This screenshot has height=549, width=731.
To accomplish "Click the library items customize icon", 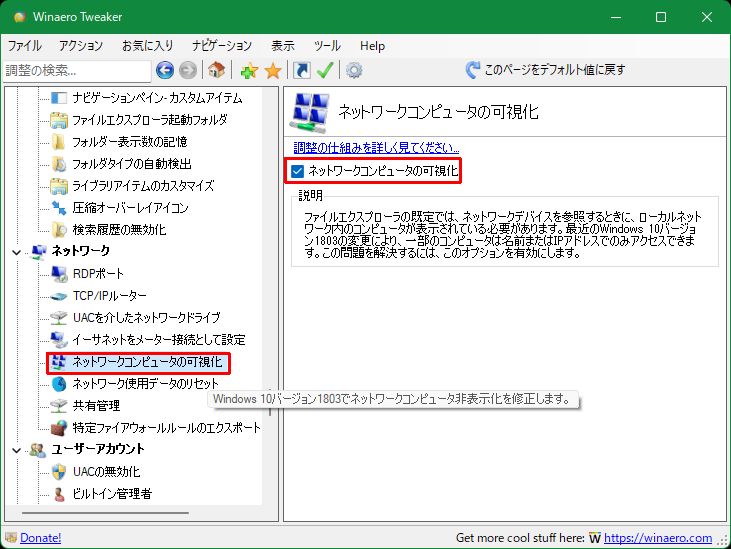I will pos(59,186).
